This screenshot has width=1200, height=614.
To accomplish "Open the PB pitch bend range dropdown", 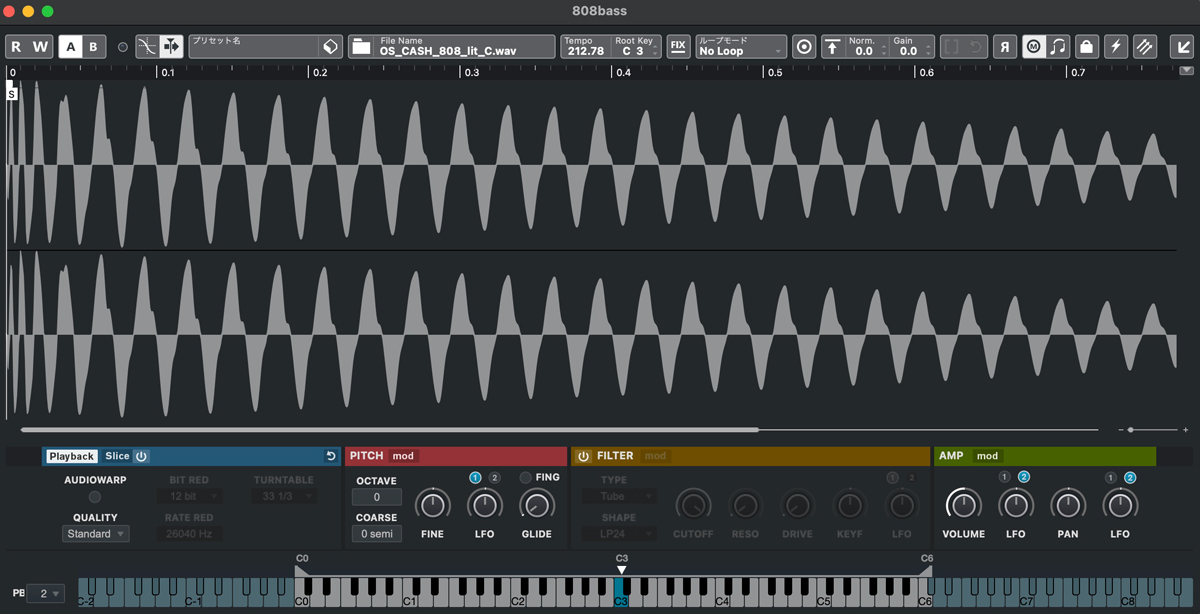I will pos(46,592).
